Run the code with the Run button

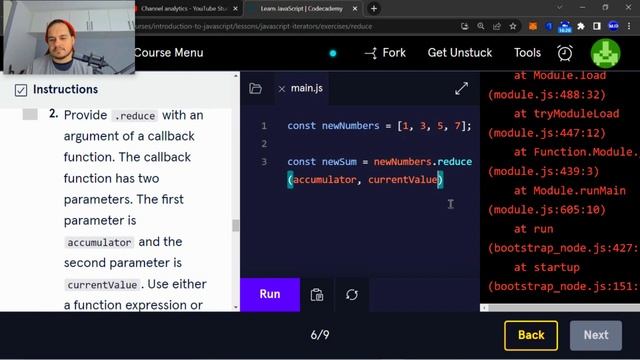click(x=270, y=294)
